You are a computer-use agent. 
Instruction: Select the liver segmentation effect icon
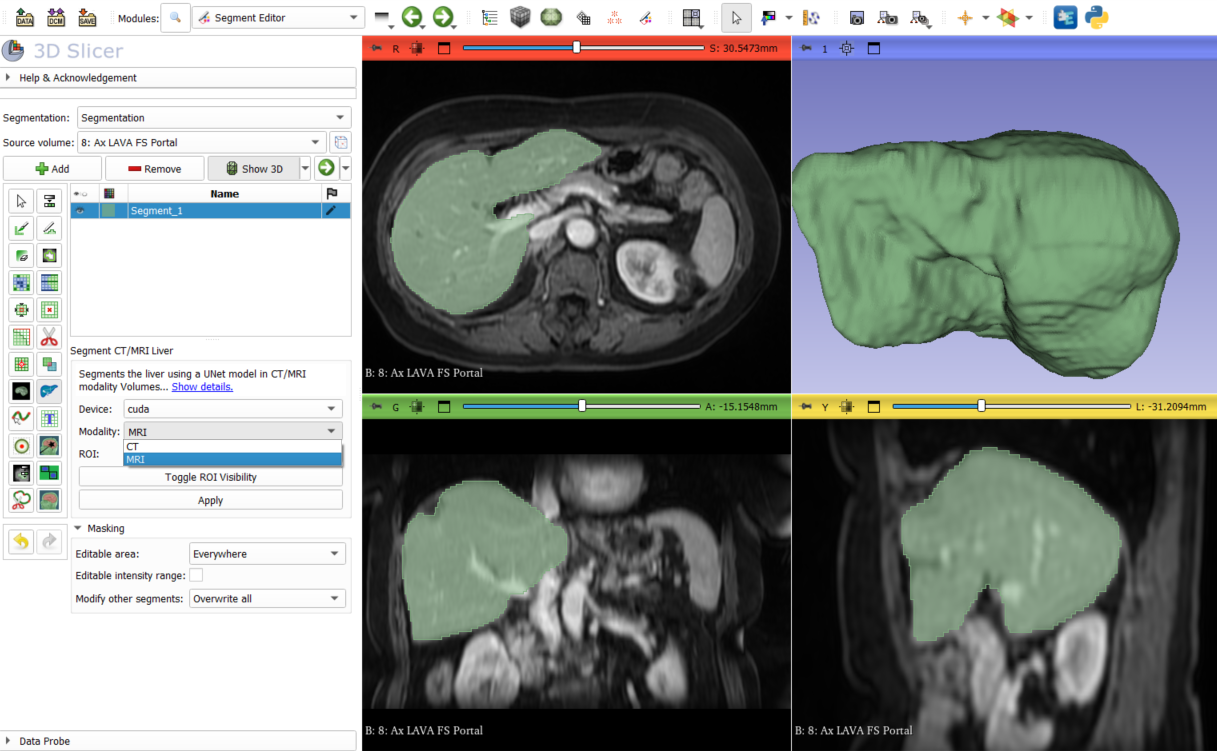tap(49, 391)
